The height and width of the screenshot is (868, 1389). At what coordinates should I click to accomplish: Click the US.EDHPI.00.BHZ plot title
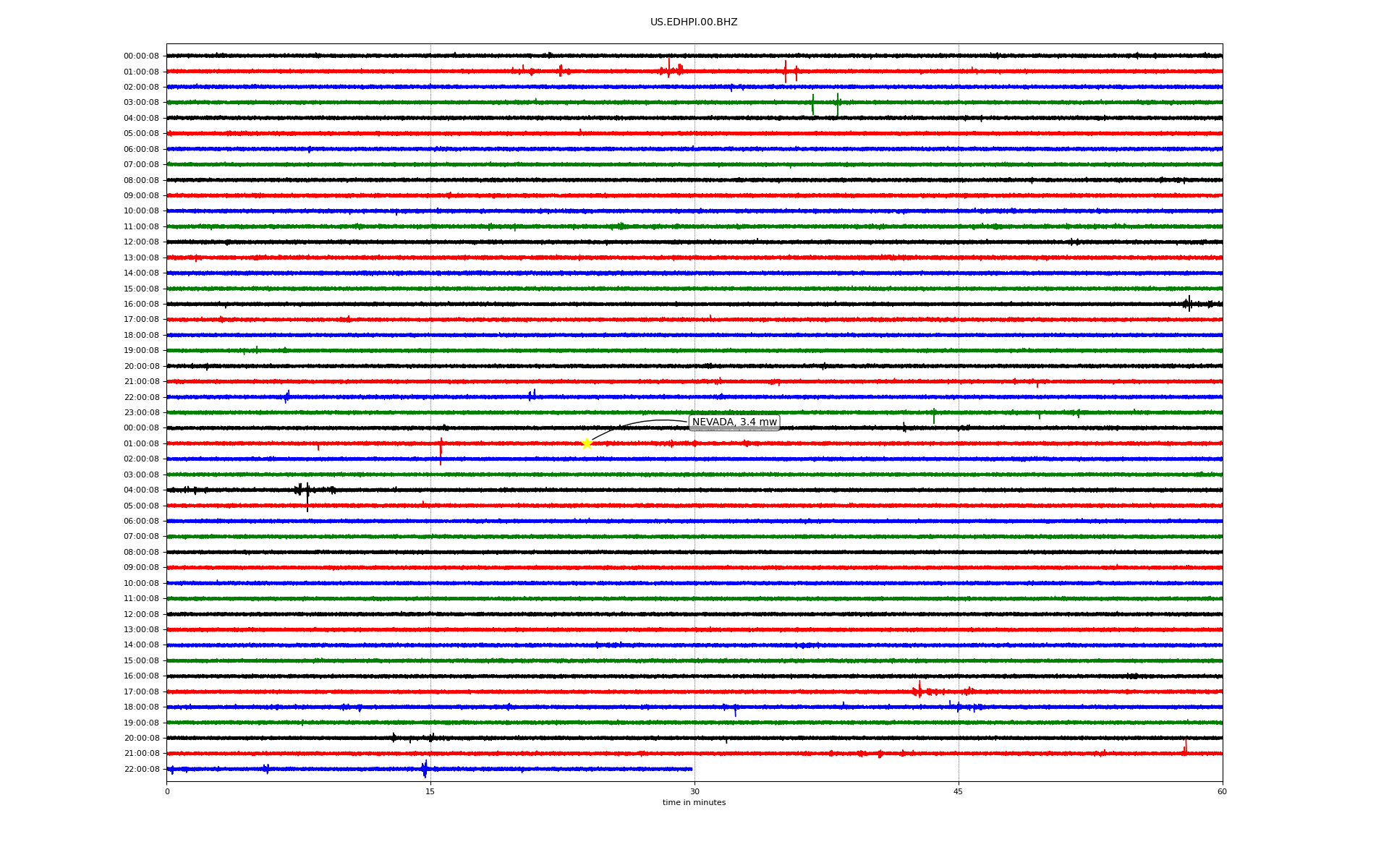click(x=694, y=22)
